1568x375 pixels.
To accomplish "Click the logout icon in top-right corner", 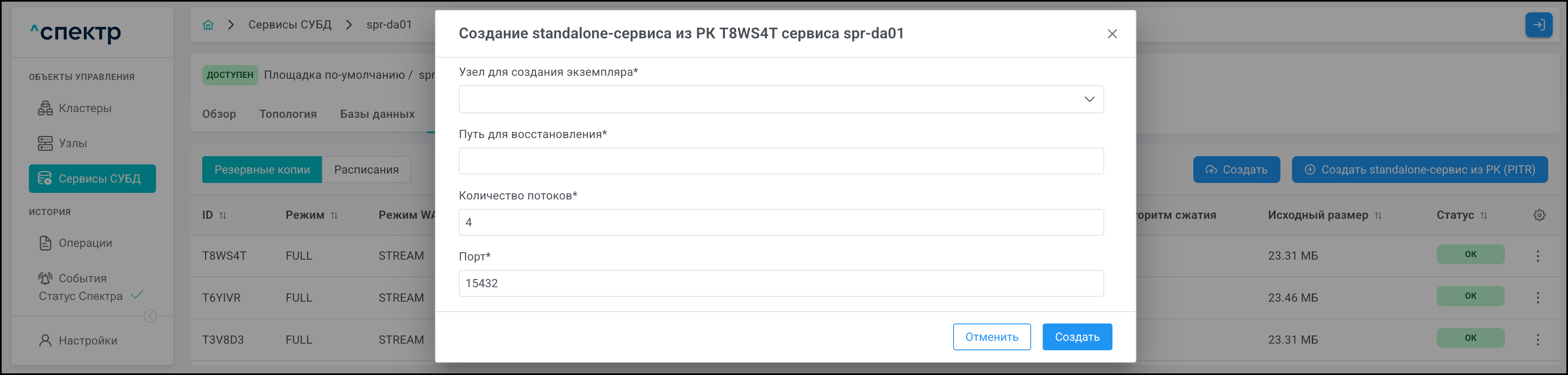I will (x=1537, y=25).
